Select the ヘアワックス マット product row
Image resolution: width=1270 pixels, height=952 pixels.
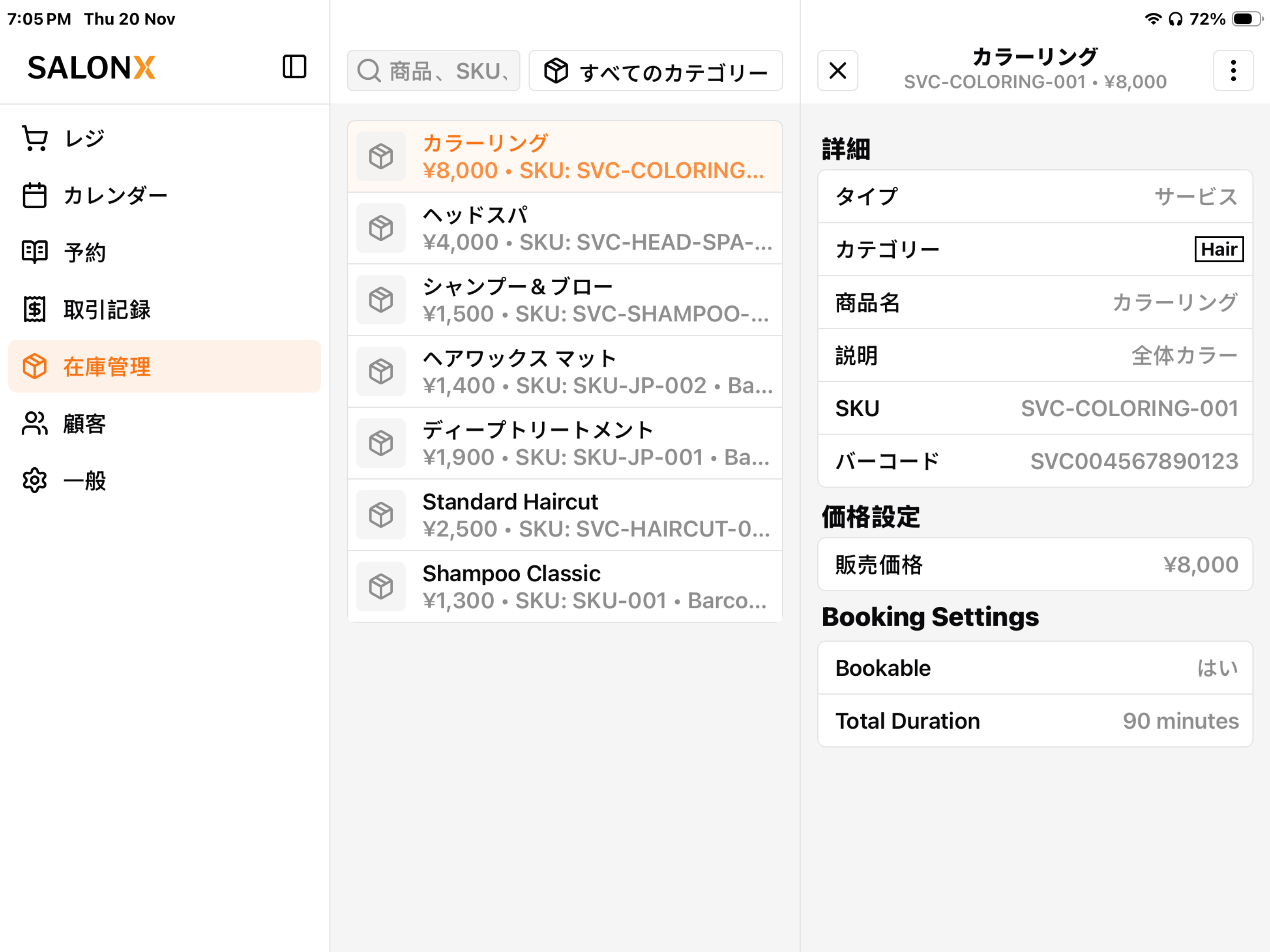[565, 371]
